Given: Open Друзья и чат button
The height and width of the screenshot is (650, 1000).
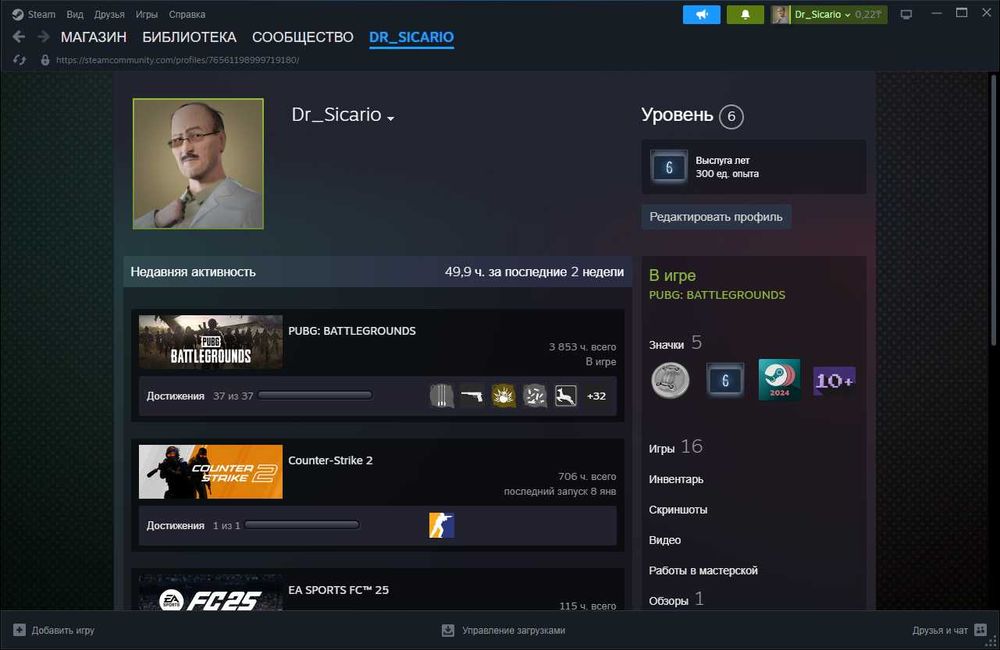Looking at the screenshot, I should coord(950,630).
